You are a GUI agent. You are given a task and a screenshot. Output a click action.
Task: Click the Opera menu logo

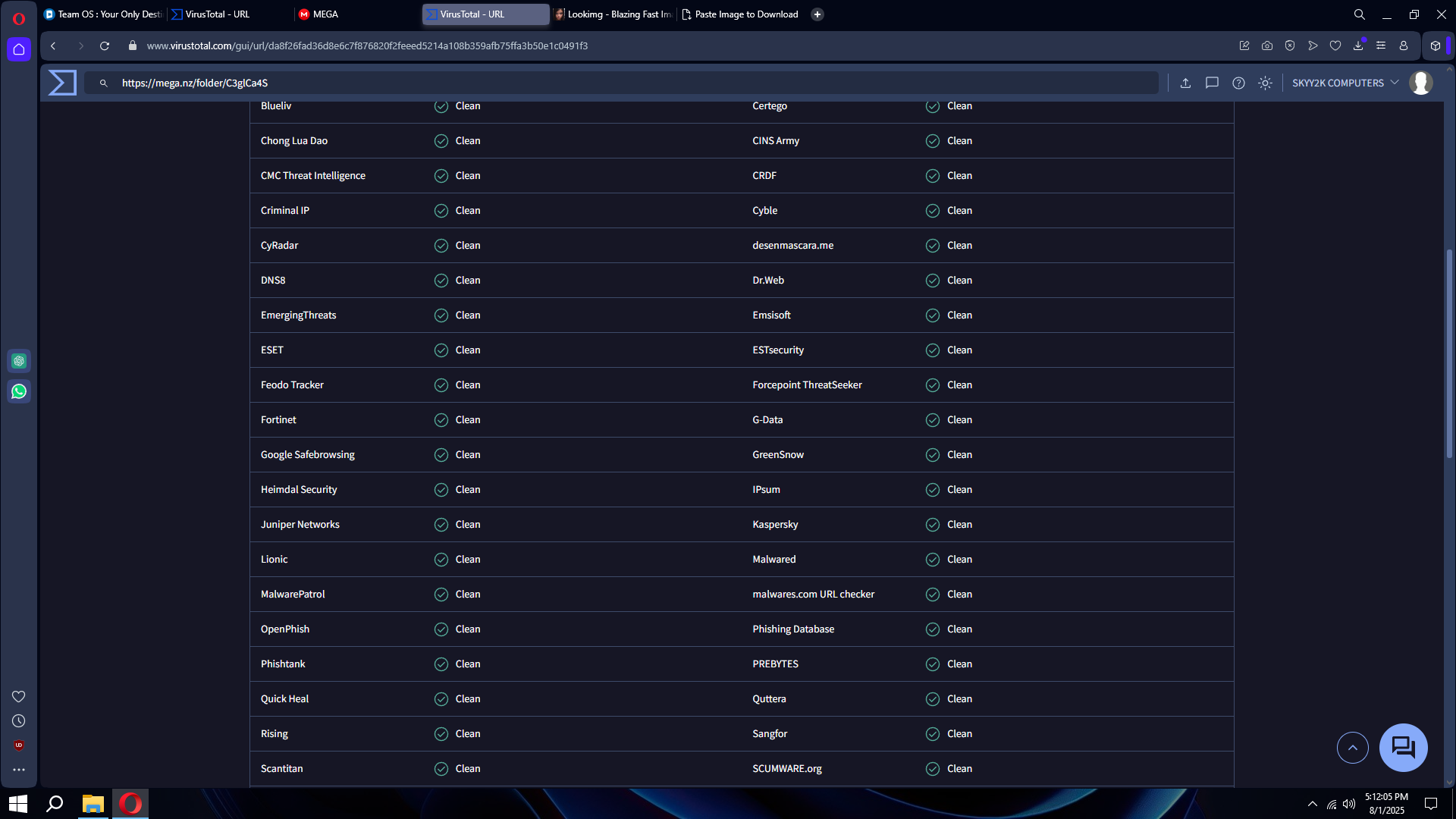19,18
